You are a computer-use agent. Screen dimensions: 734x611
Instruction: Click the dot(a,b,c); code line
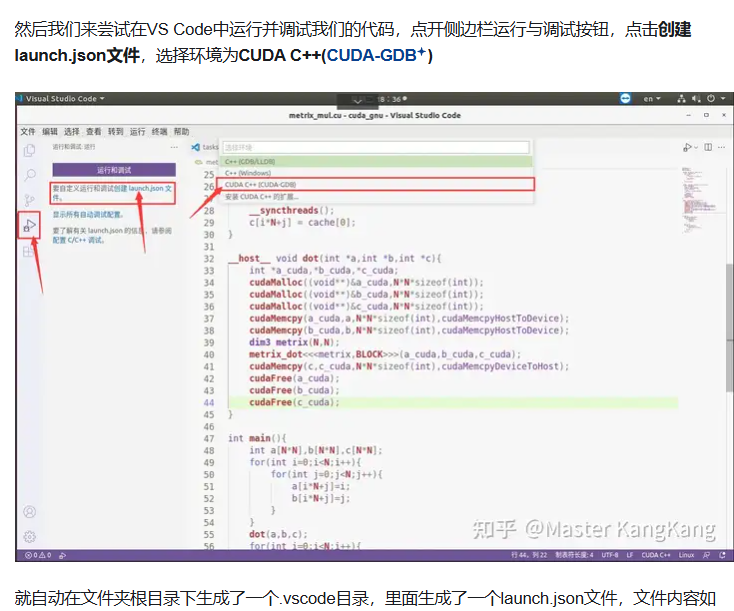pyautogui.click(x=279, y=534)
